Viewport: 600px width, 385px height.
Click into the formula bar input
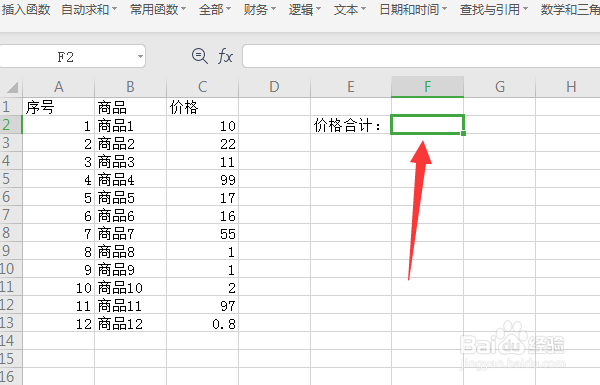click(421, 56)
